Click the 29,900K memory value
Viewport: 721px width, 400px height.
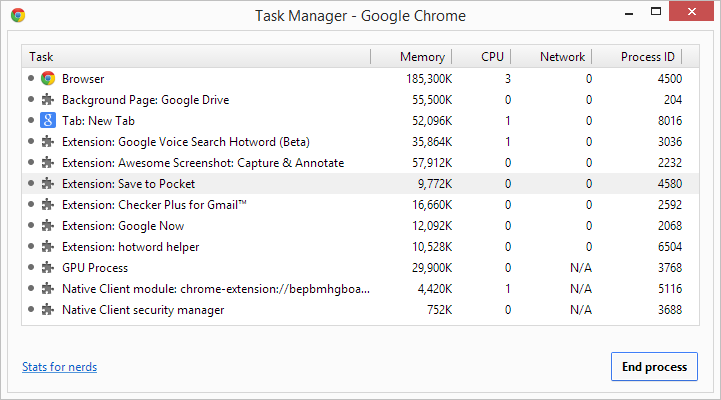coord(432,268)
